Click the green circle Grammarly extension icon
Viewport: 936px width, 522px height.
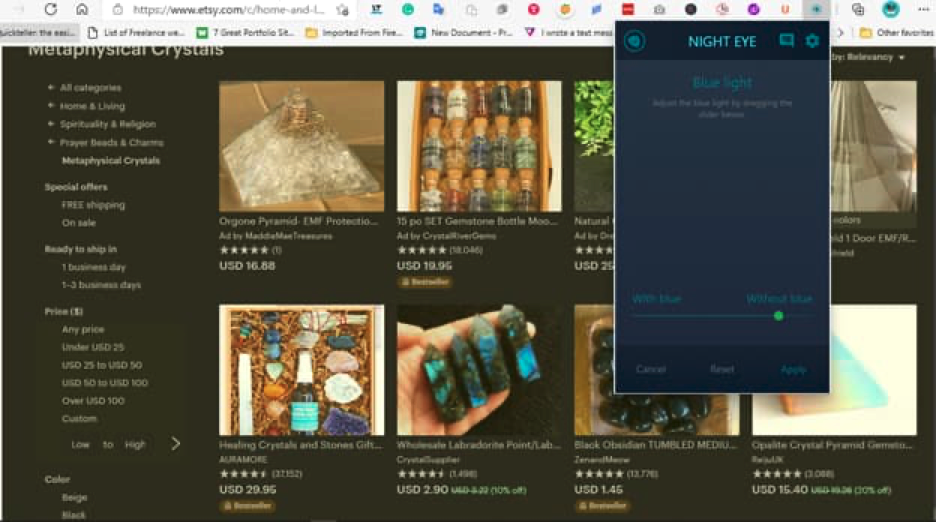click(408, 9)
